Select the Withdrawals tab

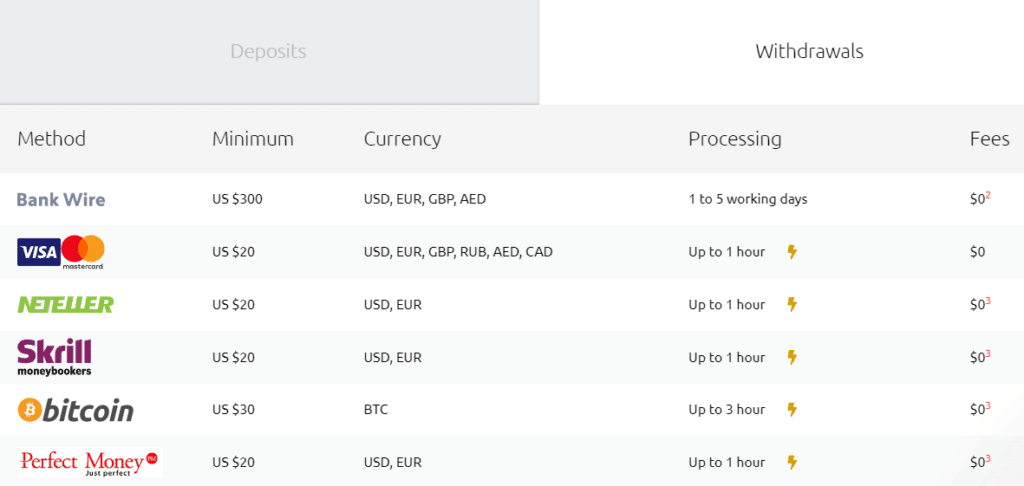click(x=809, y=51)
